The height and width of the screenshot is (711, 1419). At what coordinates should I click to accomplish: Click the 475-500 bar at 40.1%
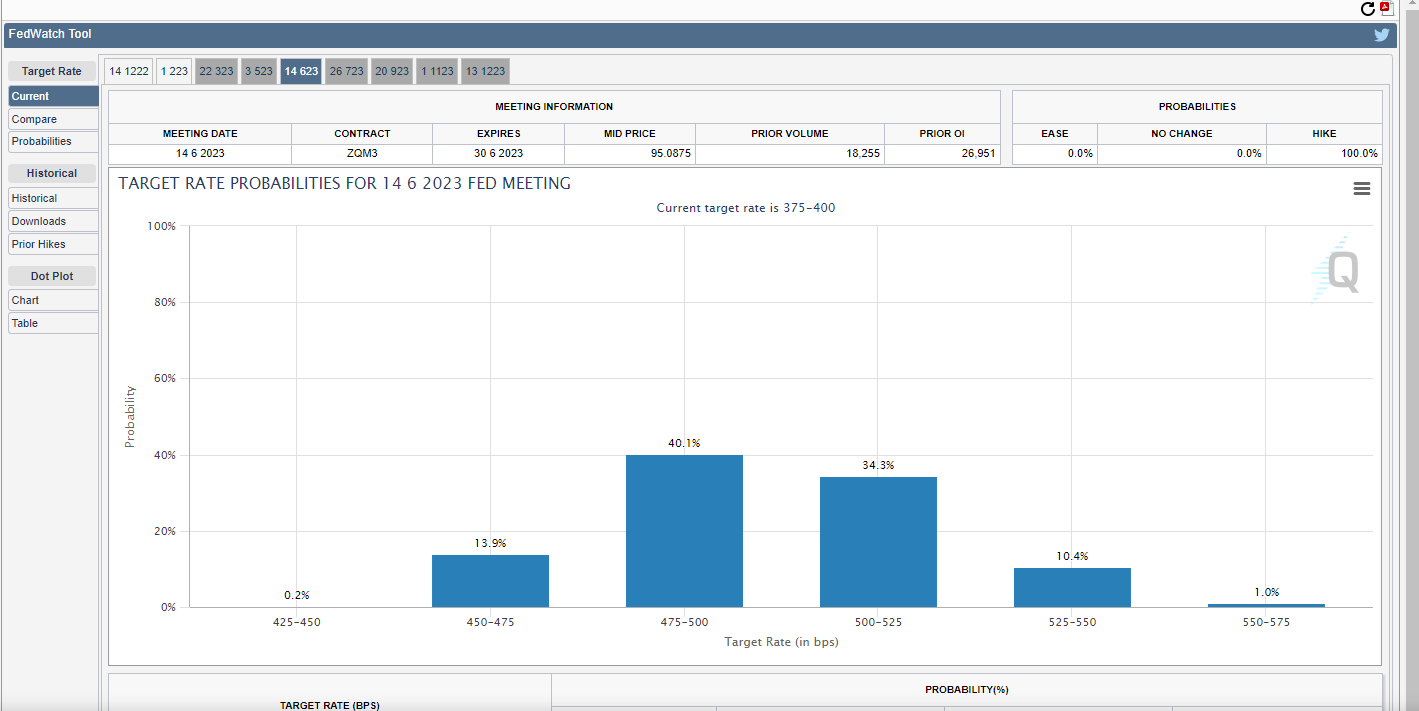pyautogui.click(x=684, y=531)
